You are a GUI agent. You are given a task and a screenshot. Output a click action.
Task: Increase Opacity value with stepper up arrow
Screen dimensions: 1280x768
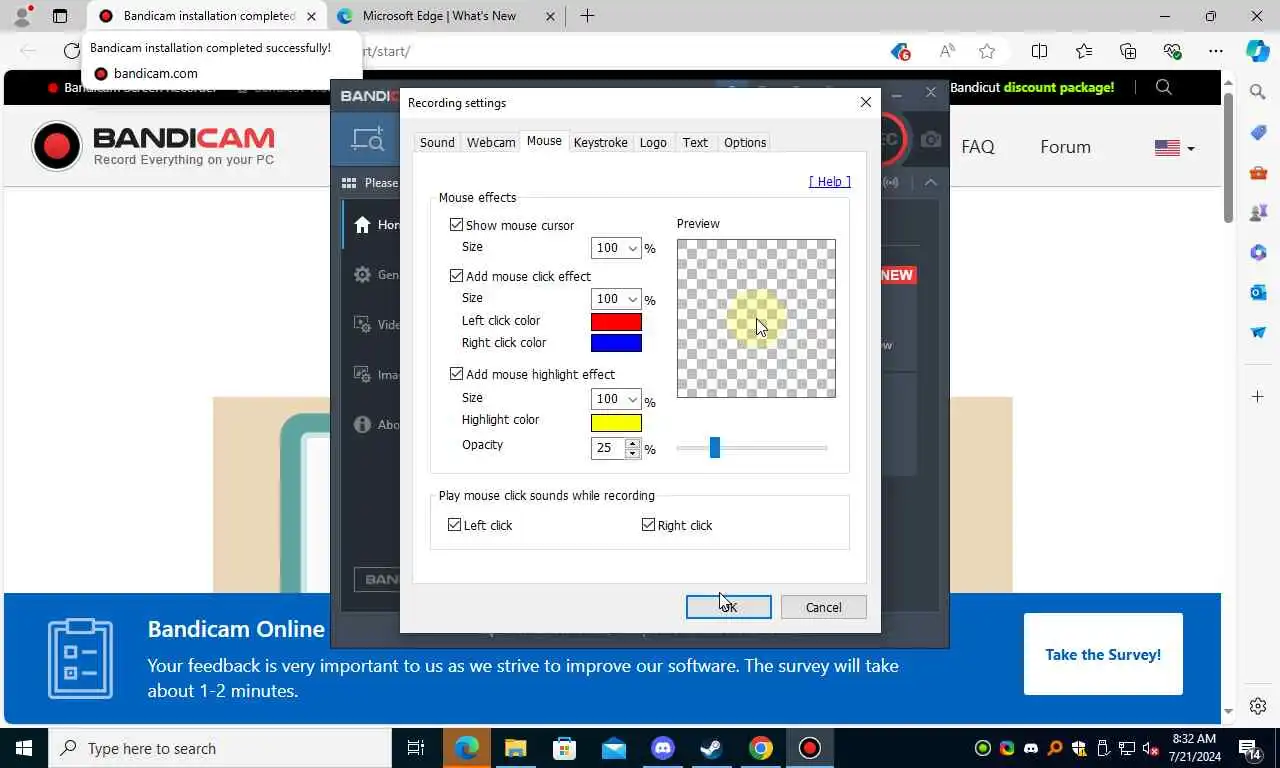[x=632, y=443]
